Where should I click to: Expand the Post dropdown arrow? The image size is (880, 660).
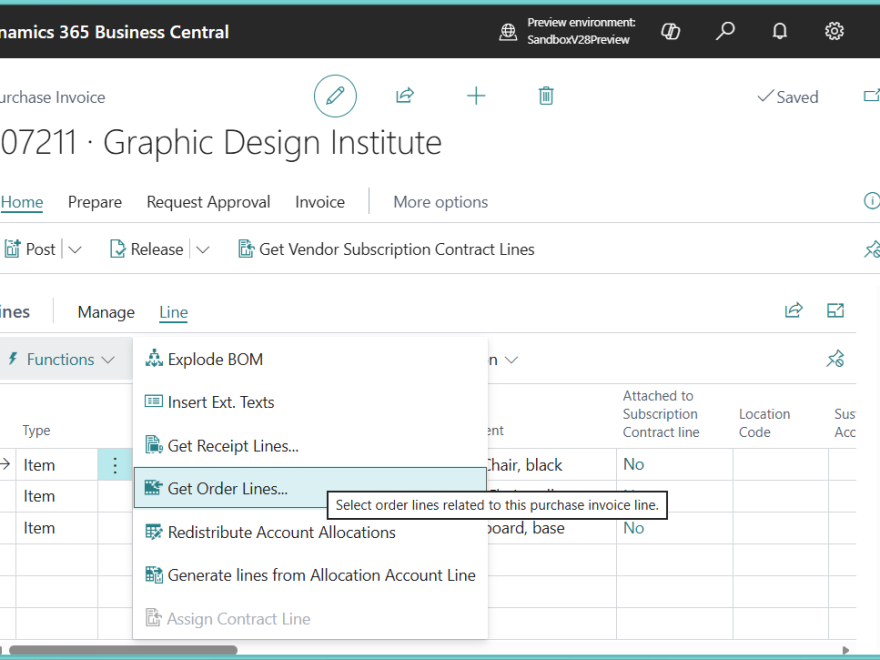74,250
